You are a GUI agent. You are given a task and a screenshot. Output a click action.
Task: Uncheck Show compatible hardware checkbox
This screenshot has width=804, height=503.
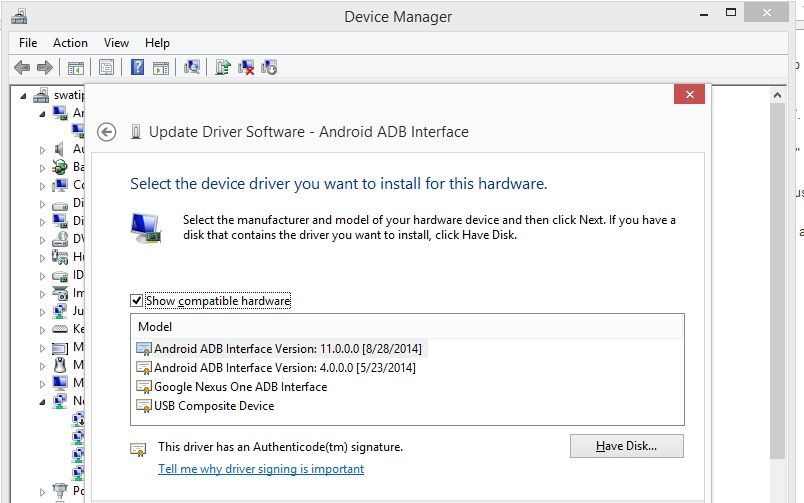coord(137,301)
